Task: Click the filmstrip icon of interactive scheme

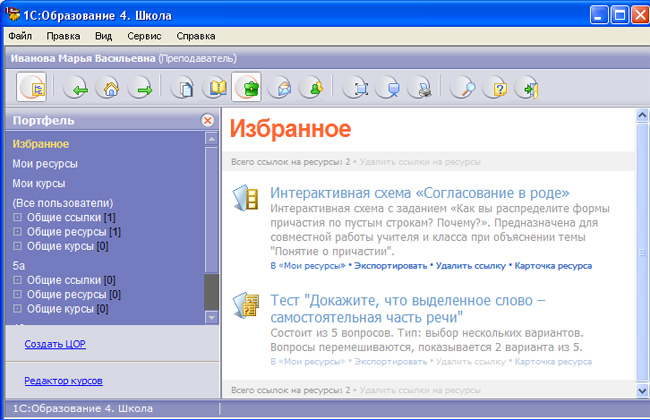Action: pyautogui.click(x=245, y=198)
